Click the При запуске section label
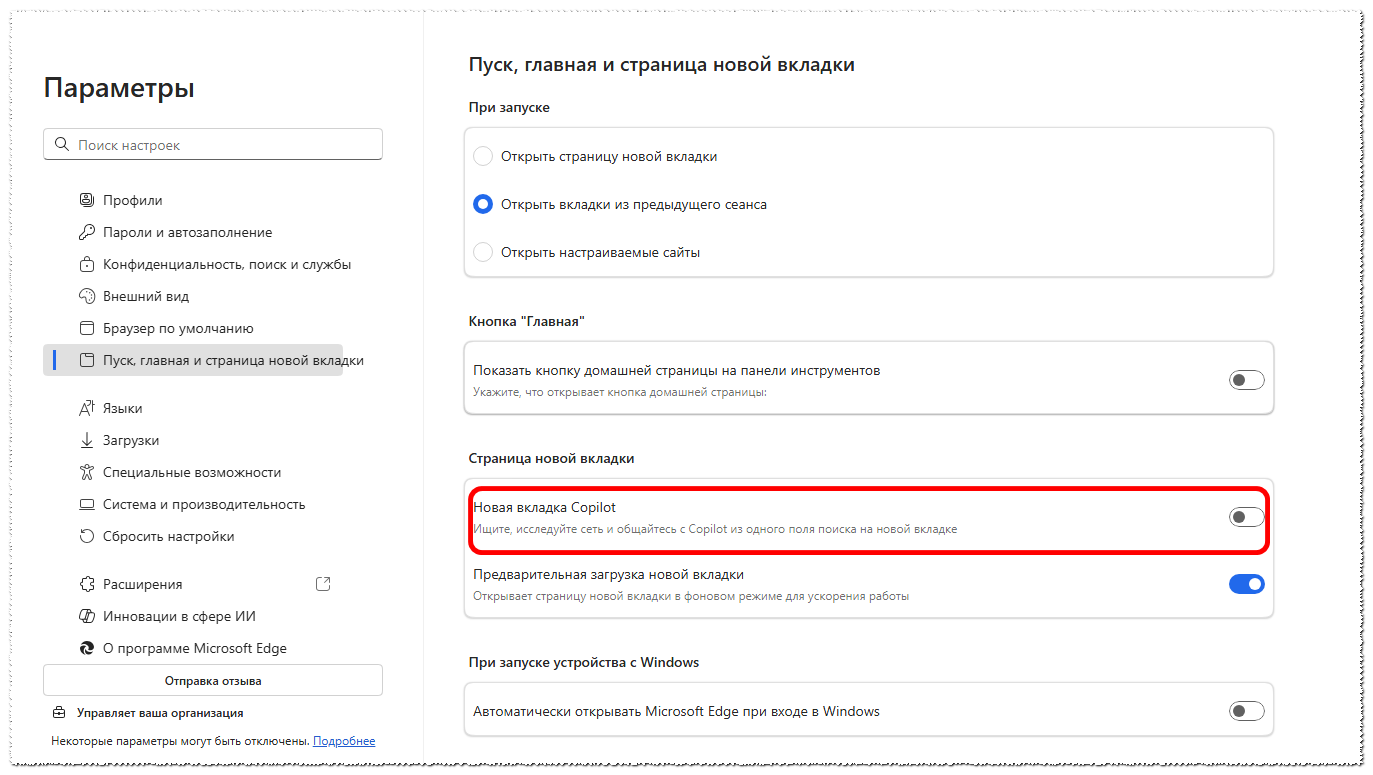Screen dimensions: 1373x775 (509, 107)
